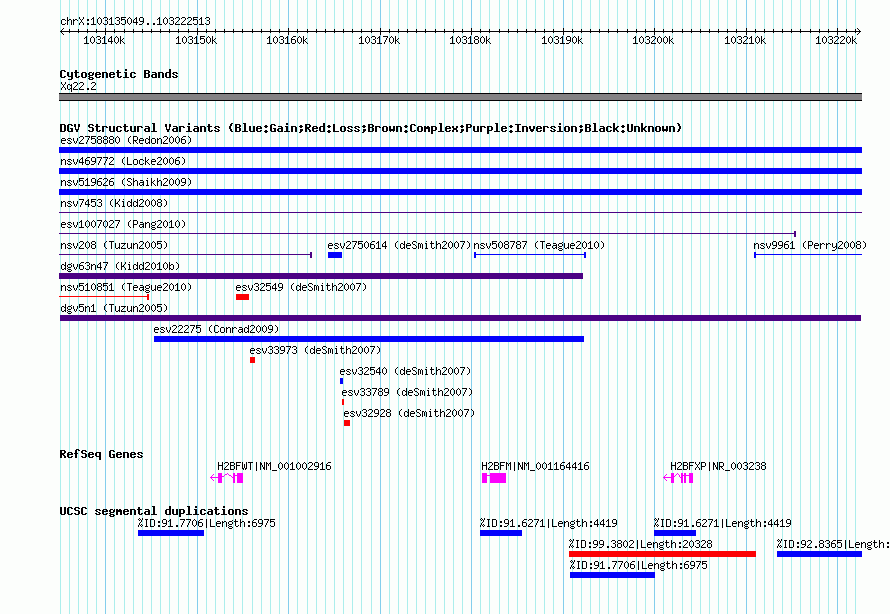Image resolution: width=890 pixels, height=614 pixels.
Task: Click the Xq22.2 band label
Action: coord(78,86)
